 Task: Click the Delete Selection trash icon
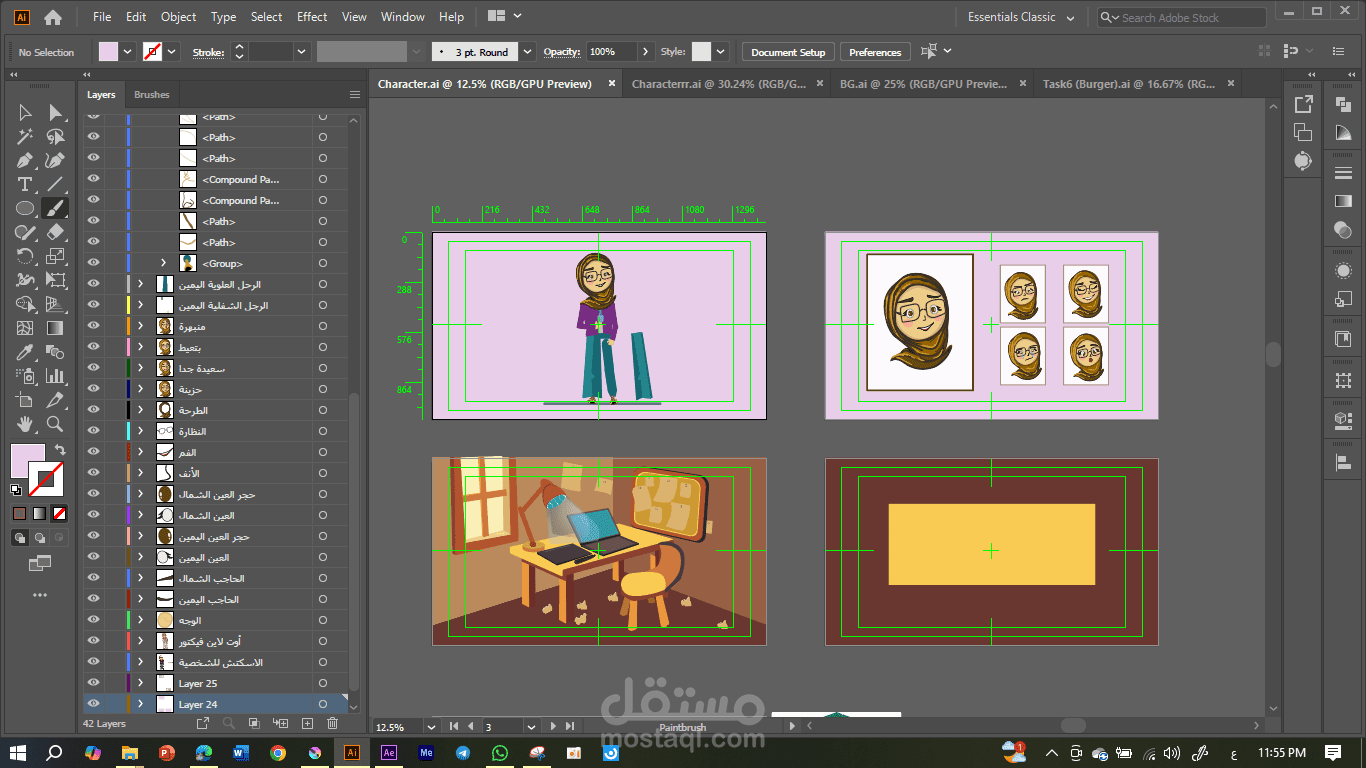333,723
